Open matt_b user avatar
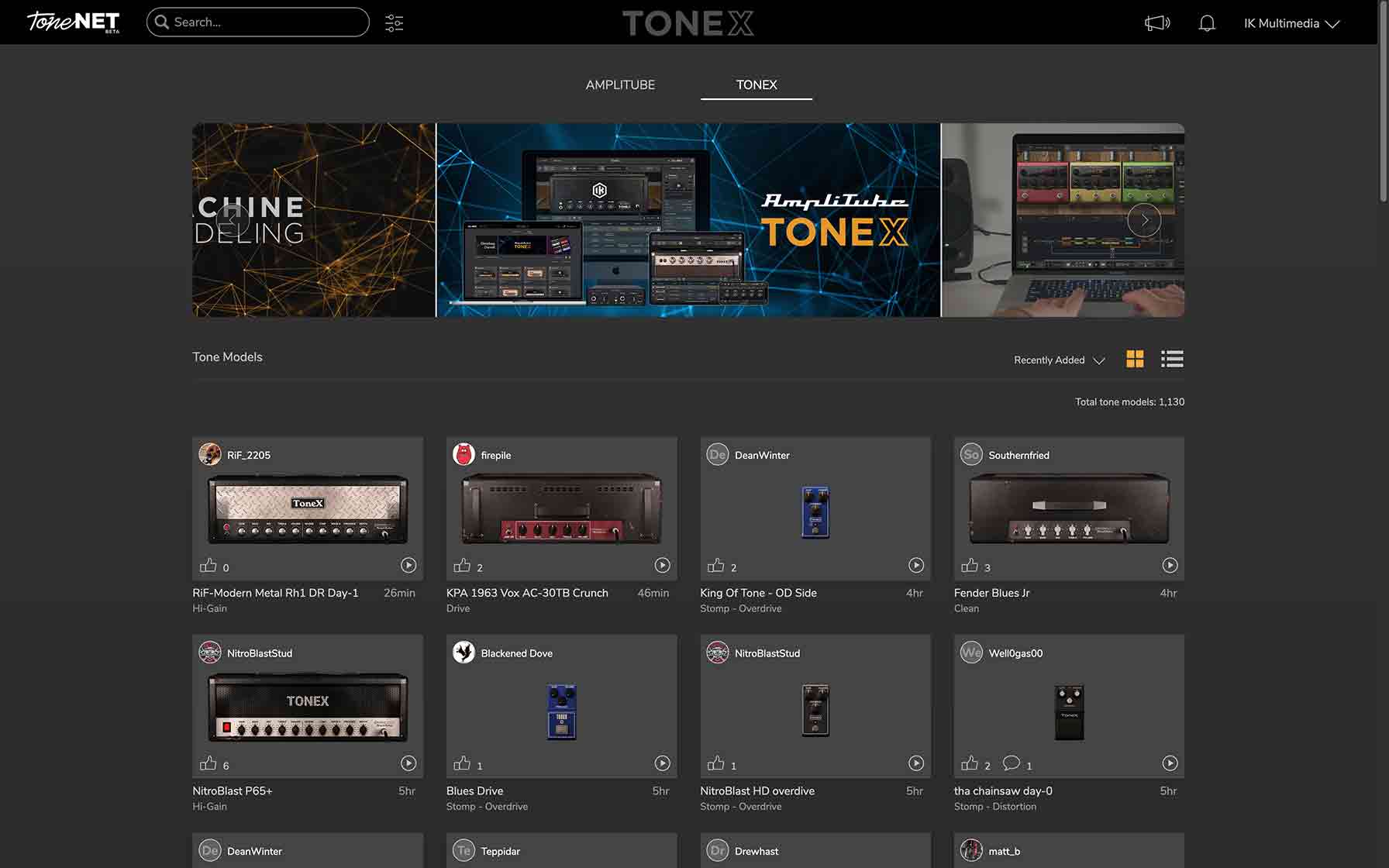 [971, 850]
